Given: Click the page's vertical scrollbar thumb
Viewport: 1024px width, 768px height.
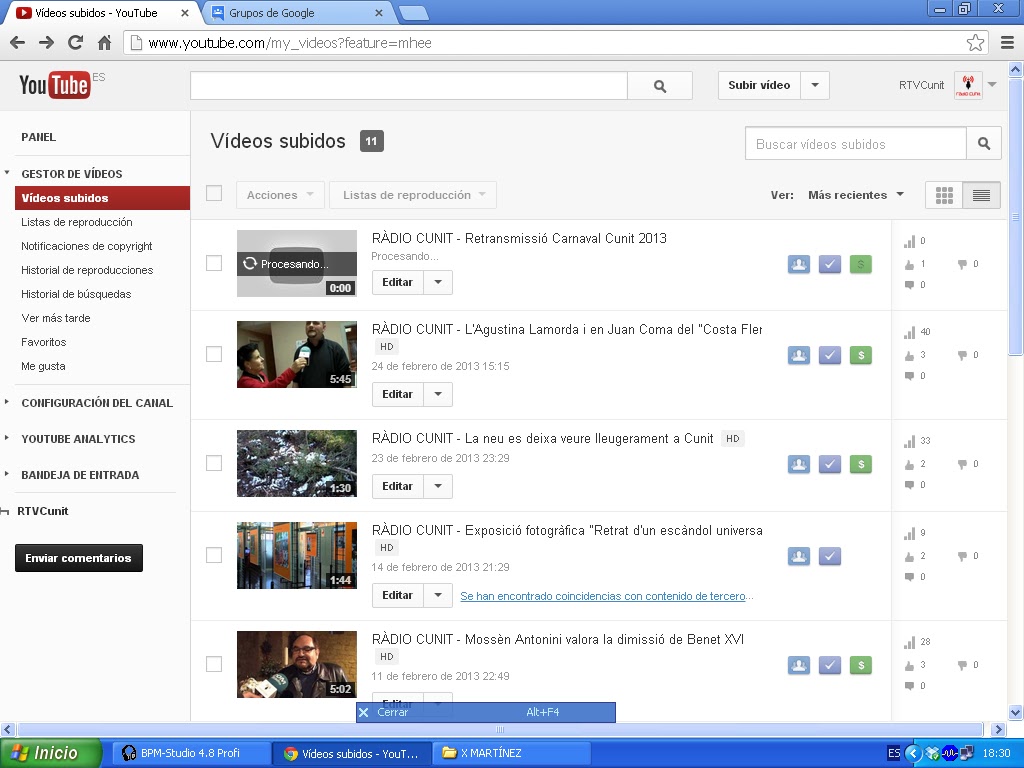Looking at the screenshot, I should coord(1016,217).
